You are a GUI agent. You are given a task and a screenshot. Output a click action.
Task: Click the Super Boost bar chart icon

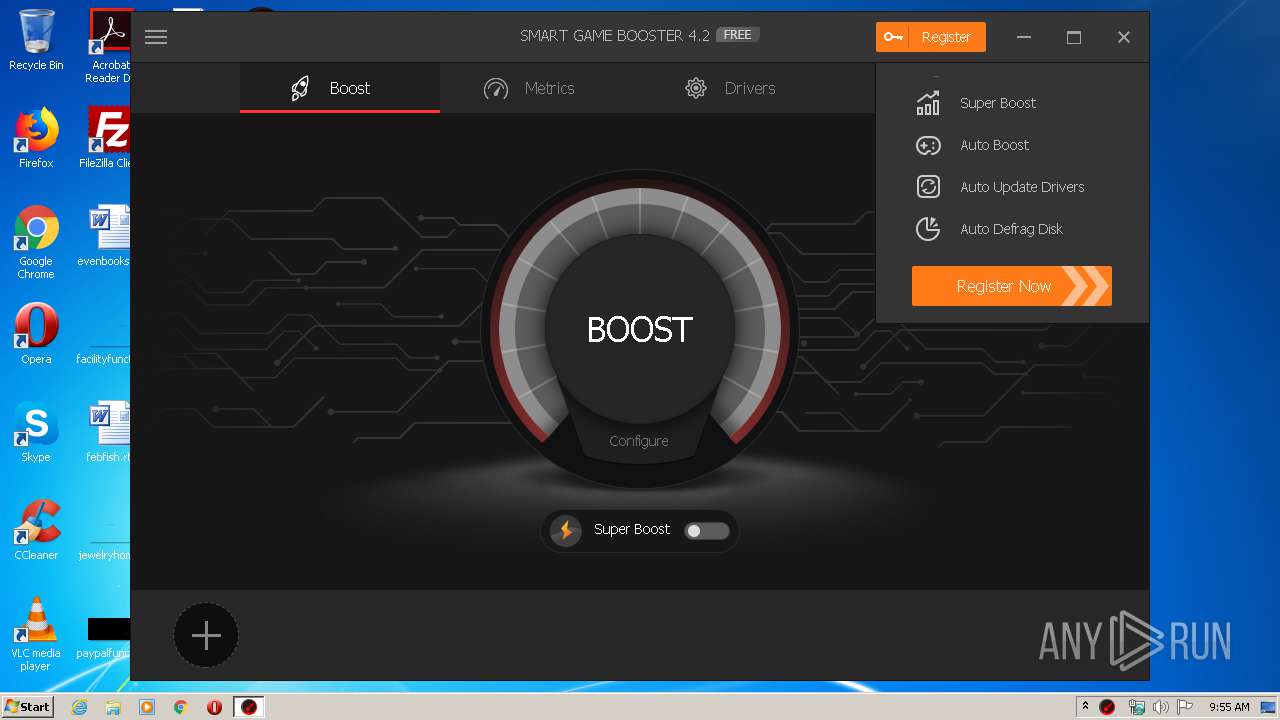[928, 103]
